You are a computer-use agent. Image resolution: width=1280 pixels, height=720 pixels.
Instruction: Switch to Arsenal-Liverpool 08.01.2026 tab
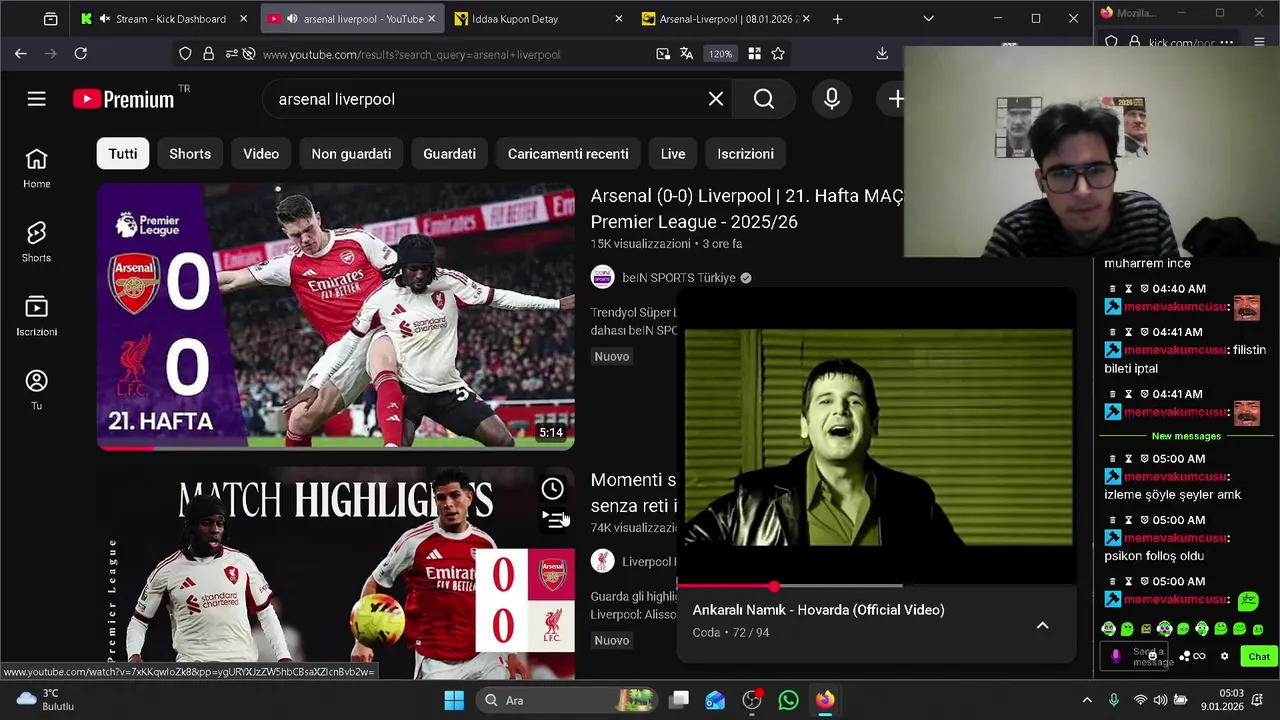click(727, 19)
